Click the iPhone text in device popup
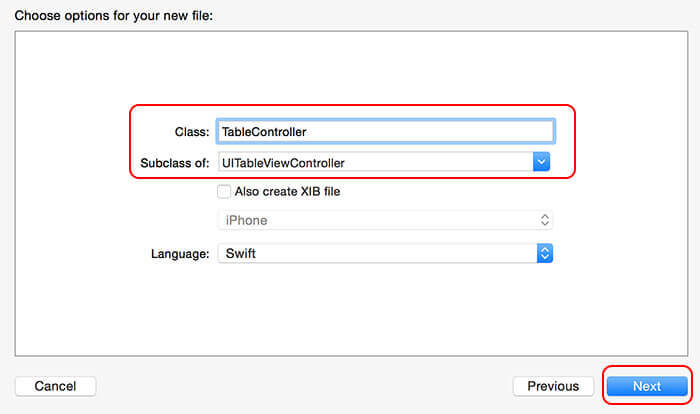This screenshot has width=700, height=414. 246,220
